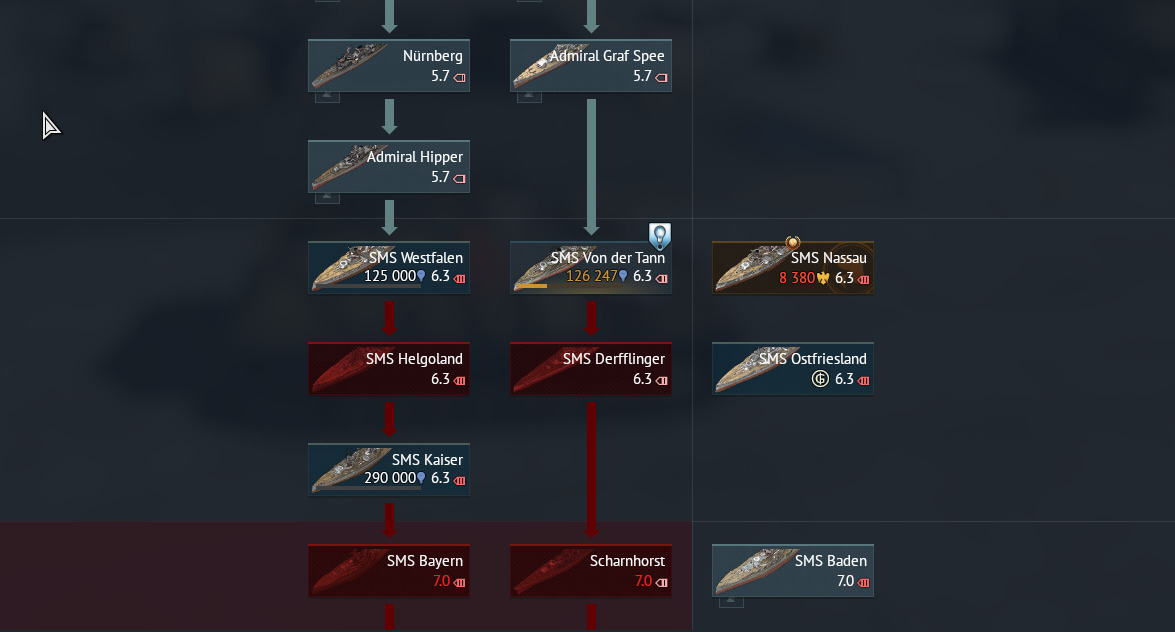The width and height of the screenshot is (1175, 632).
Task: Click the research point icon next to 125 000
Action: click(x=421, y=277)
